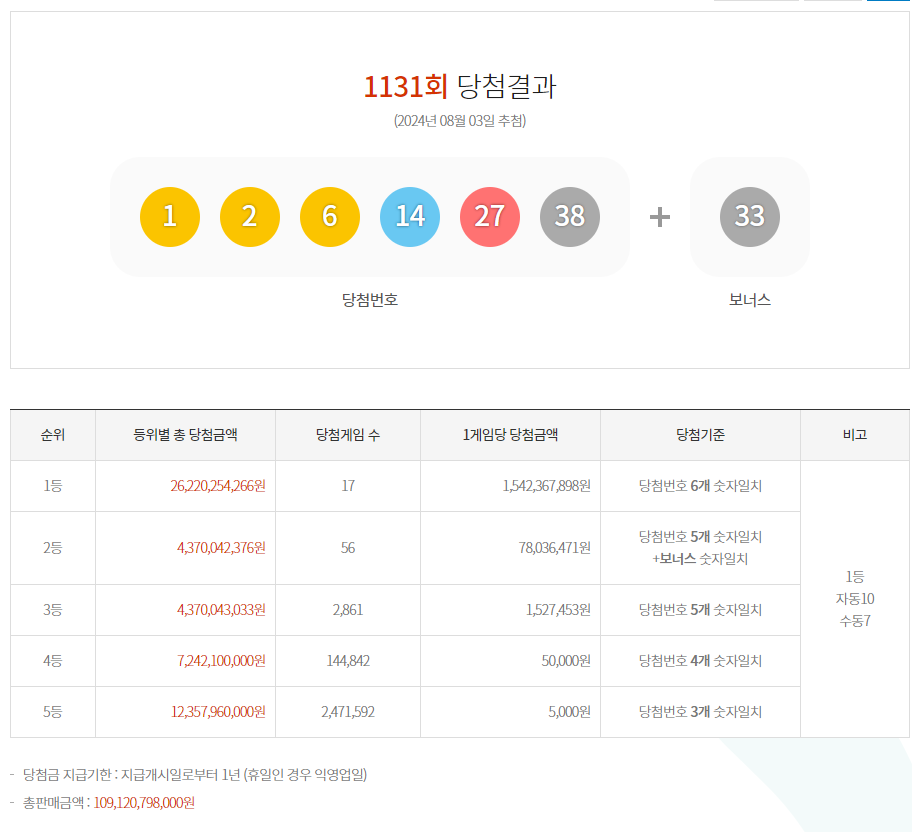Click the 1131회 당첨결과 heading
The image size is (912, 832).
tap(460, 87)
